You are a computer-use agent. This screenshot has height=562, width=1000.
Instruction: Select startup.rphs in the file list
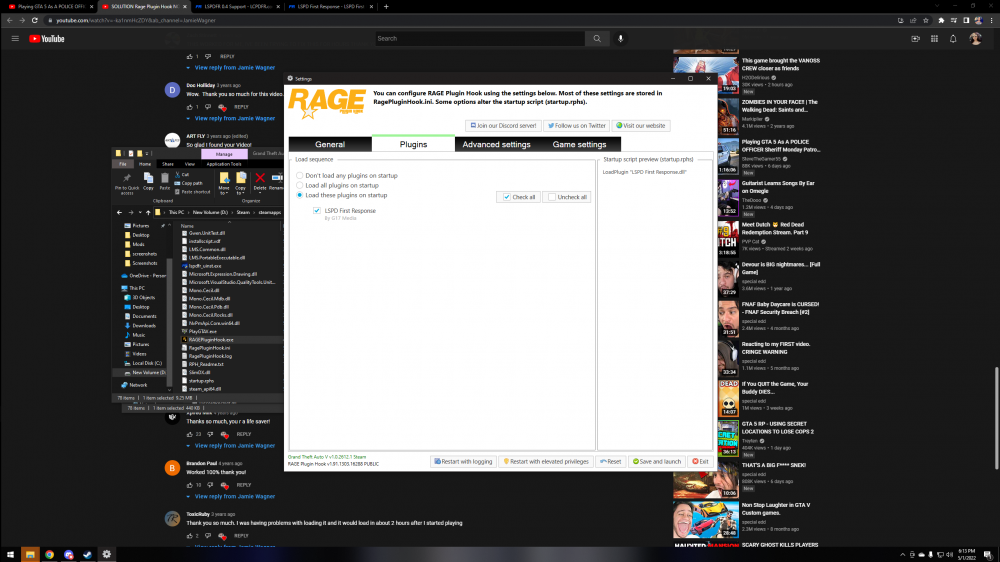click(201, 381)
